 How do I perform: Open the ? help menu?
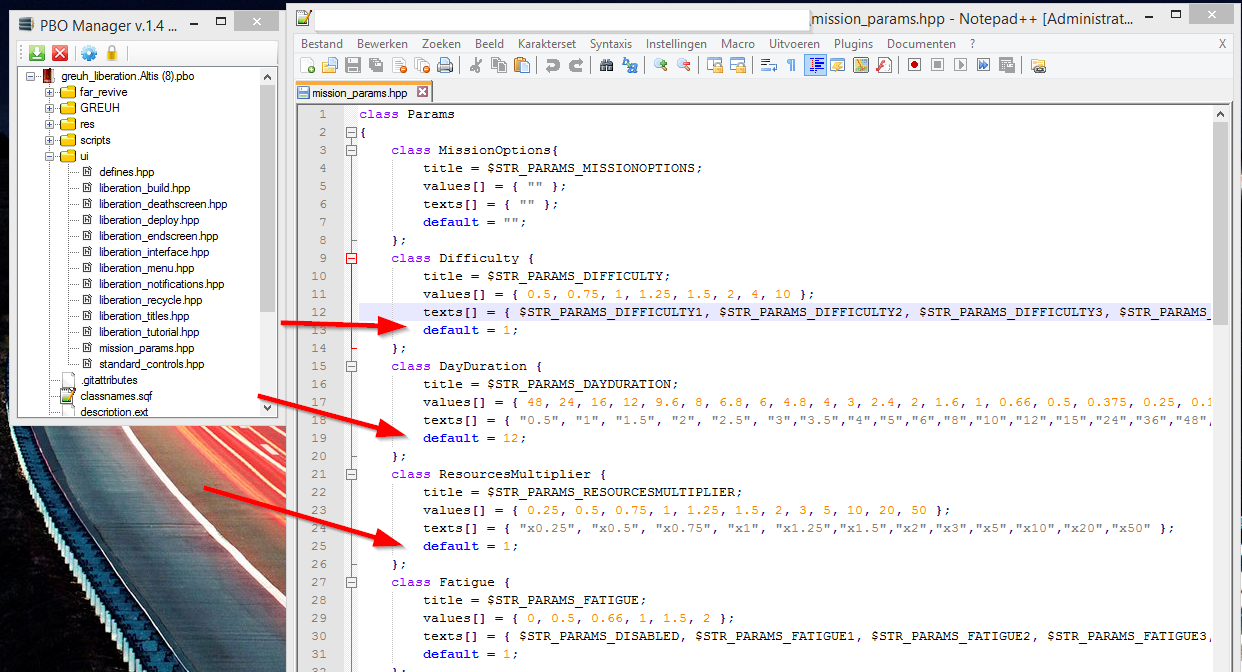tap(972, 44)
